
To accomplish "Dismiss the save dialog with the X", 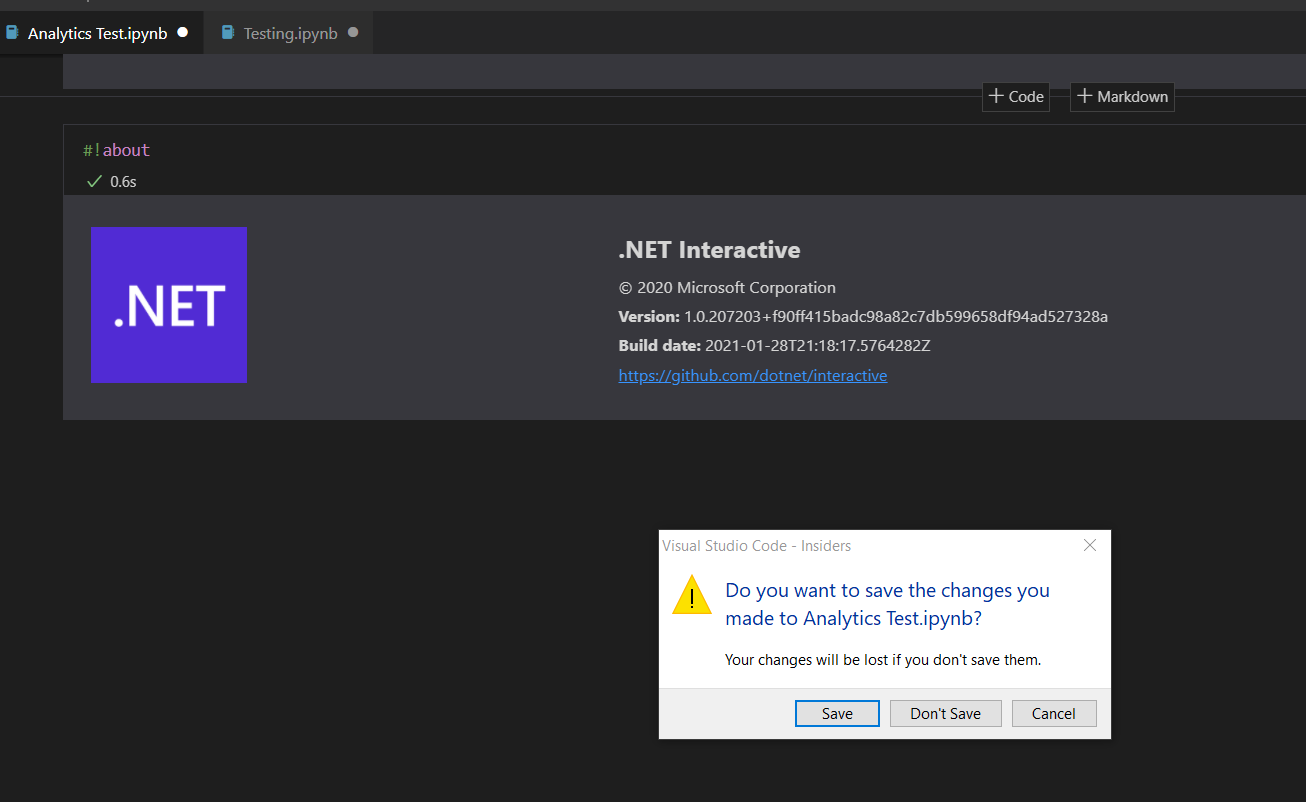I will pyautogui.click(x=1089, y=545).
